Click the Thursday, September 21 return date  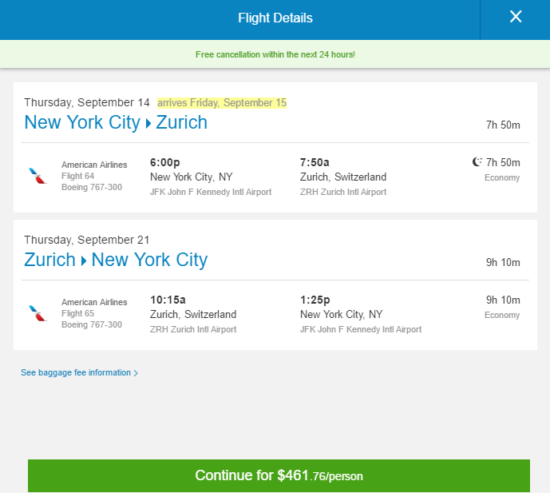[x=87, y=240]
